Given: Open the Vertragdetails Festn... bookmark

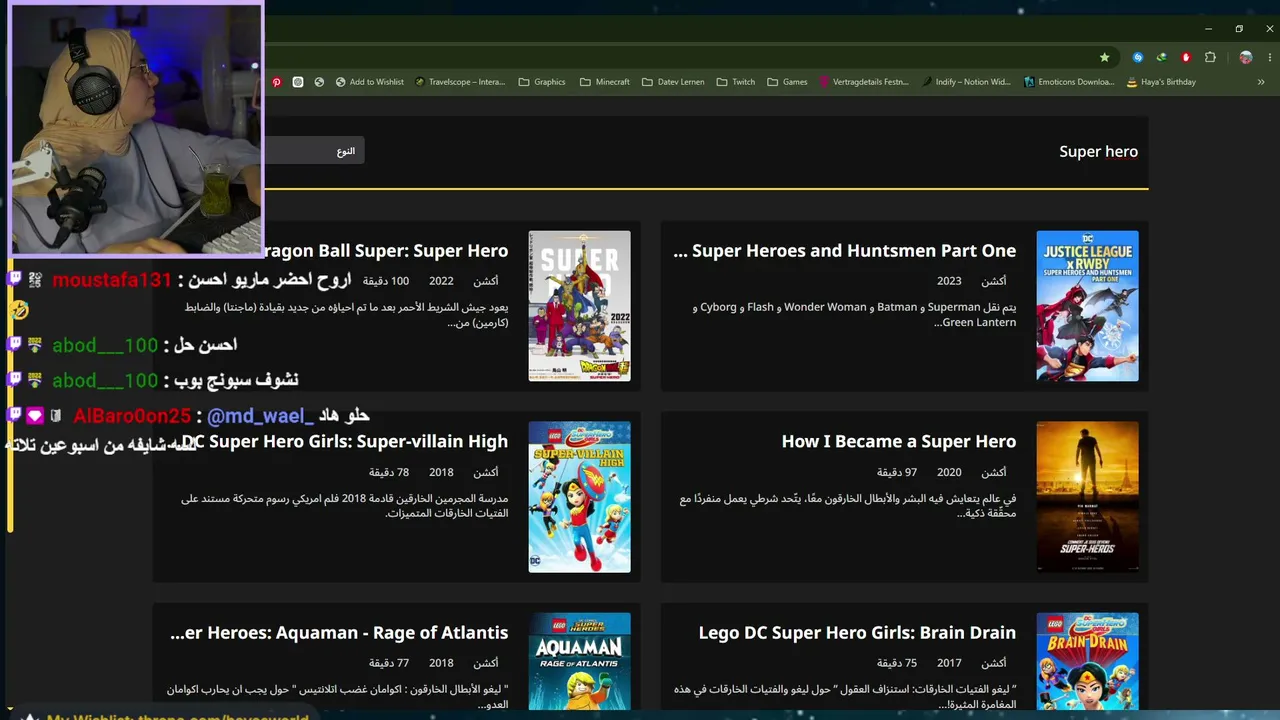Looking at the screenshot, I should point(864,82).
